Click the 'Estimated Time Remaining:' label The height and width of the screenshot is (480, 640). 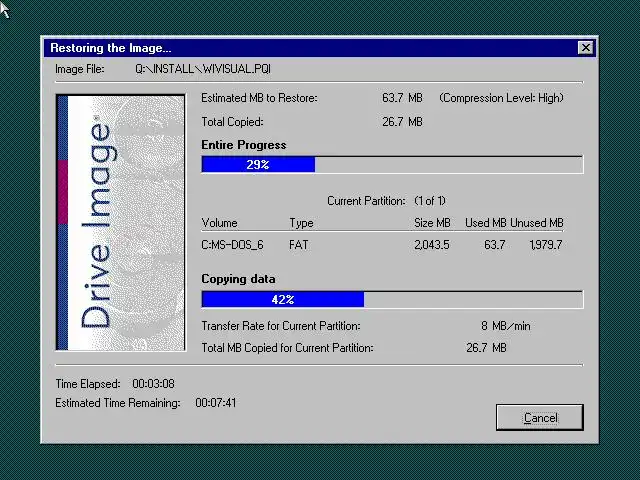(x=118, y=403)
